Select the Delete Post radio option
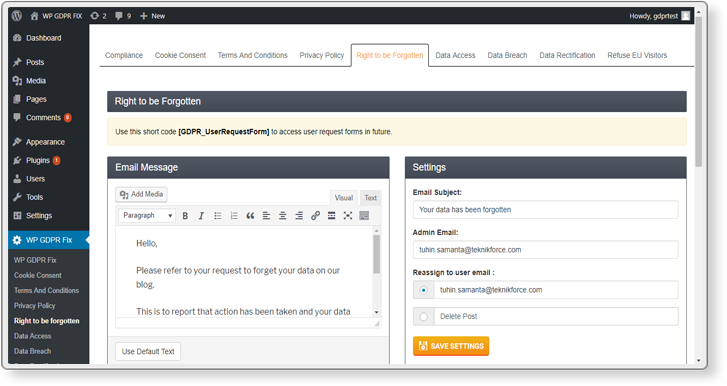 coord(423,316)
